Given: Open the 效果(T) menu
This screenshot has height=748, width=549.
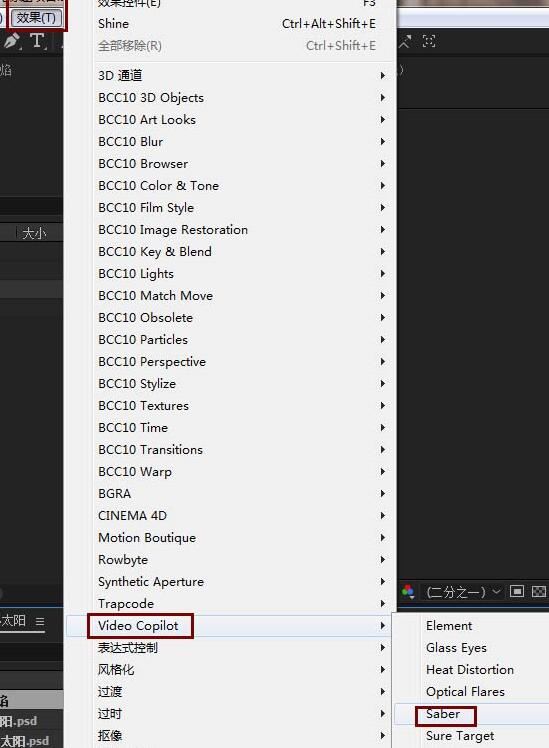Looking at the screenshot, I should pyautogui.click(x=36, y=18).
